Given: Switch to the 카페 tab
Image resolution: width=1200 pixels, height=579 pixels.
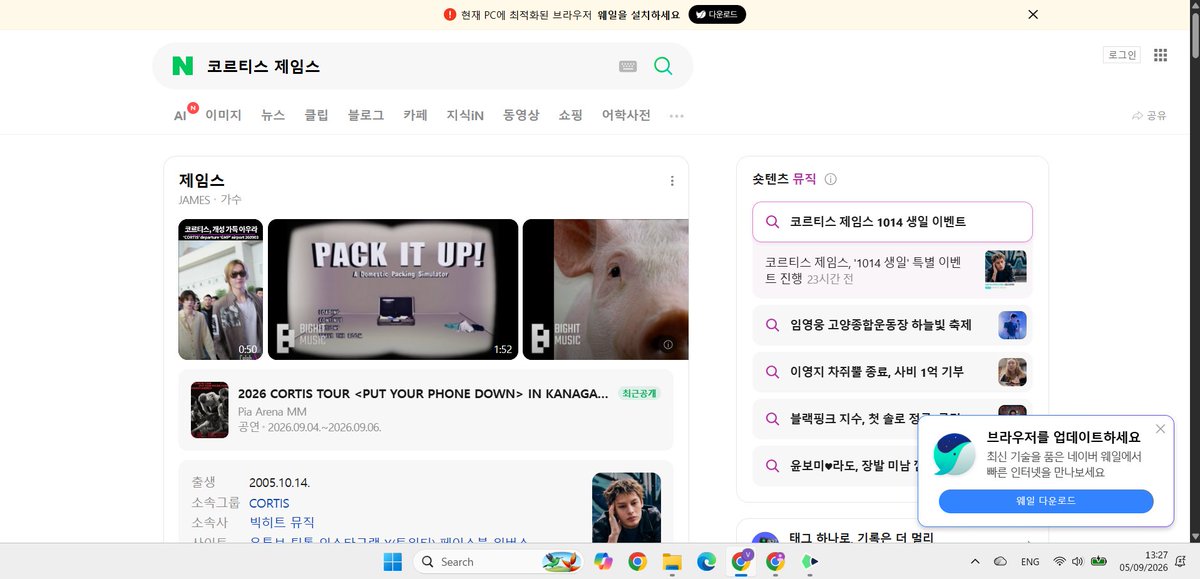Looking at the screenshot, I should pos(415,115).
